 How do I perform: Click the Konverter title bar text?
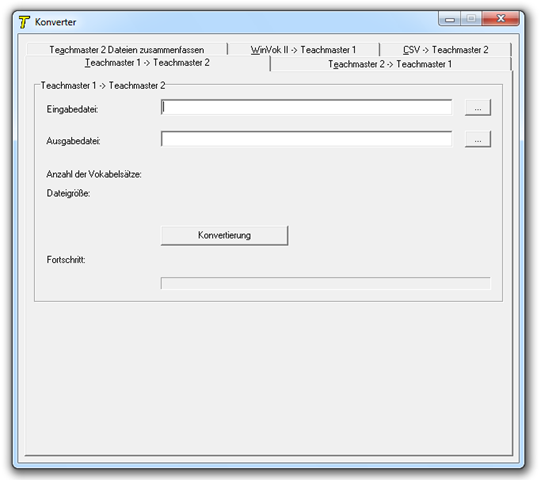click(x=56, y=22)
